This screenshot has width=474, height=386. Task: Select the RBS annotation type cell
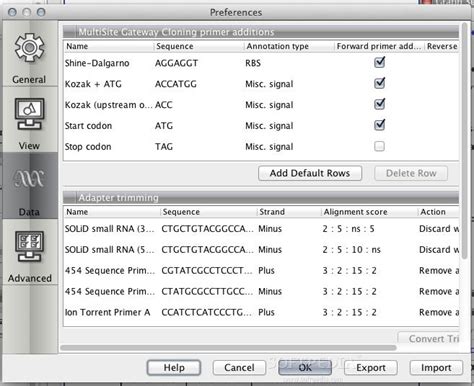click(253, 63)
